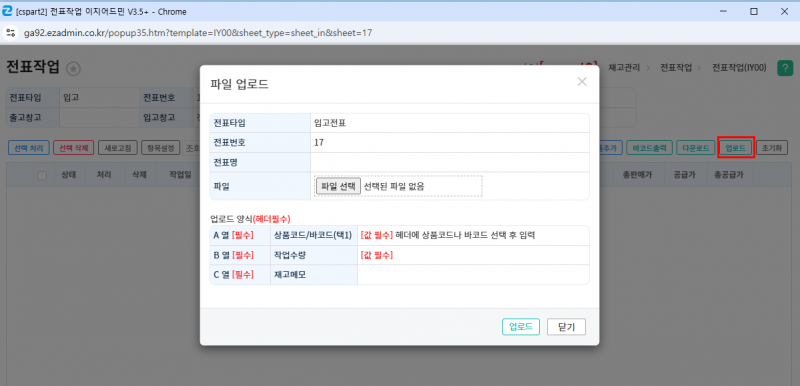Click the favorite star icon beside 전표작업 title
The width and height of the screenshot is (800, 386).
pyautogui.click(x=73, y=69)
